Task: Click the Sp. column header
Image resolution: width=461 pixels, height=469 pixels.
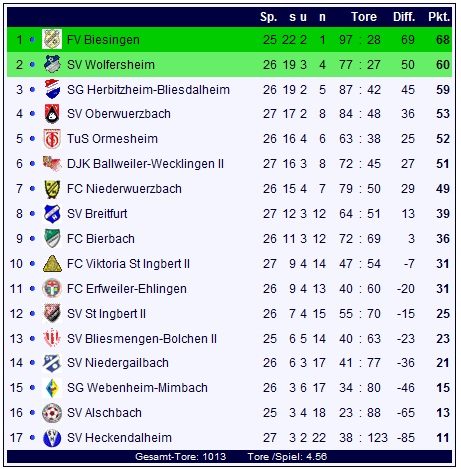Action: coord(269,17)
